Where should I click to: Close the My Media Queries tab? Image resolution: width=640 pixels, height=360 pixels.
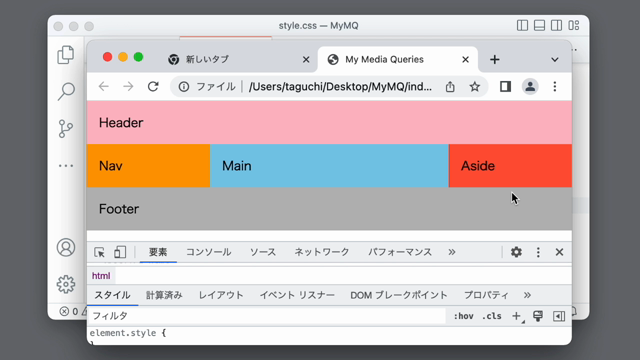(465, 60)
